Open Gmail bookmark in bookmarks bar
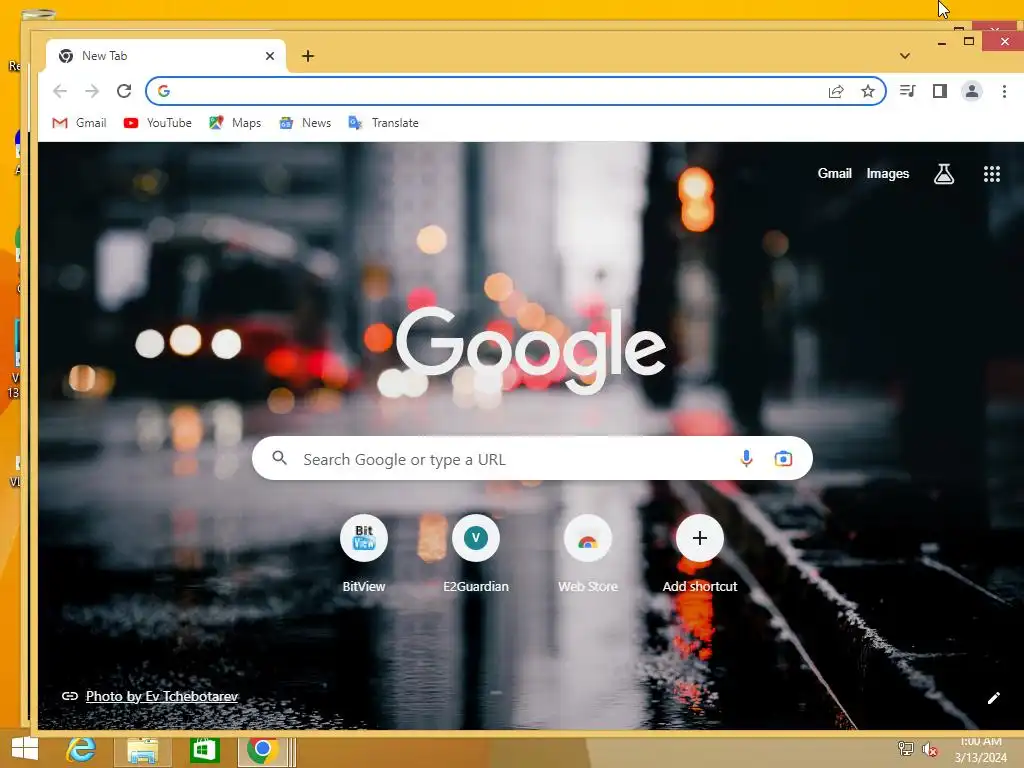Screen dimensions: 1024x768 [x=79, y=123]
